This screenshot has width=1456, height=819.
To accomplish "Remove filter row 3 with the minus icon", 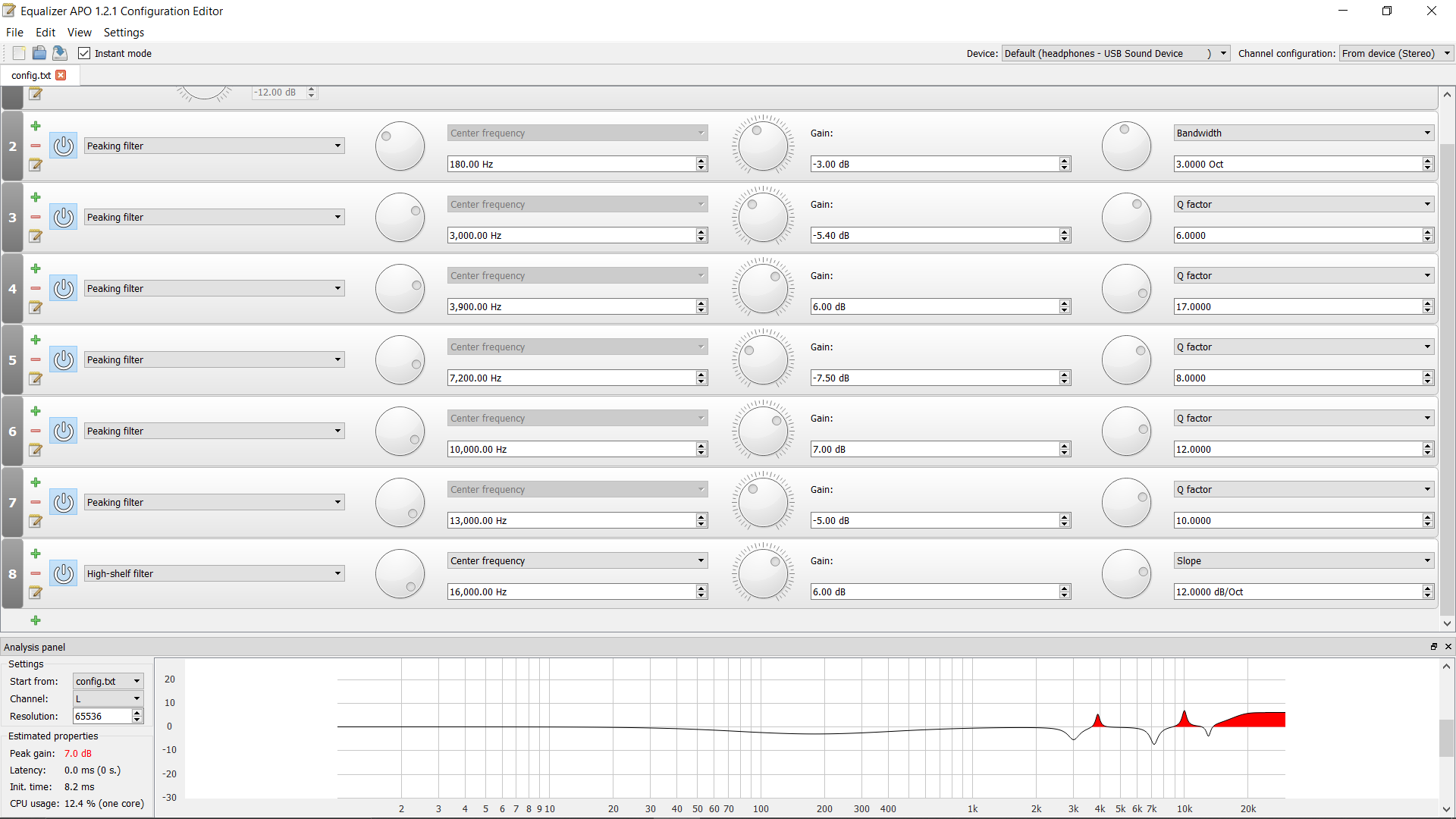I will point(36,217).
